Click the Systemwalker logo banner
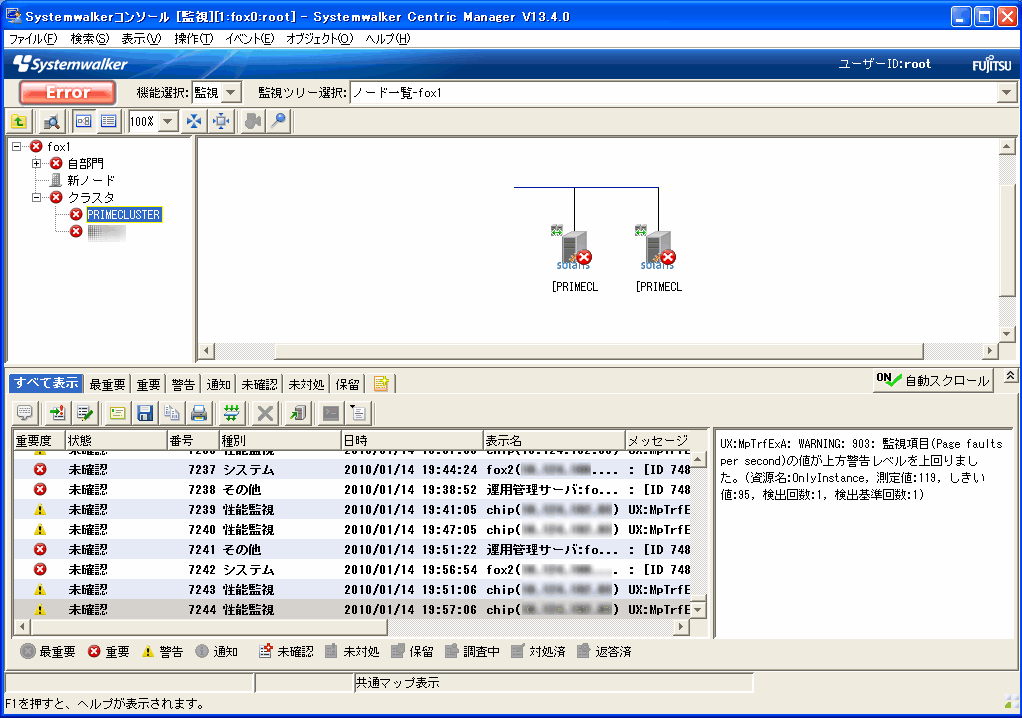1022x718 pixels. pyautogui.click(x=70, y=64)
